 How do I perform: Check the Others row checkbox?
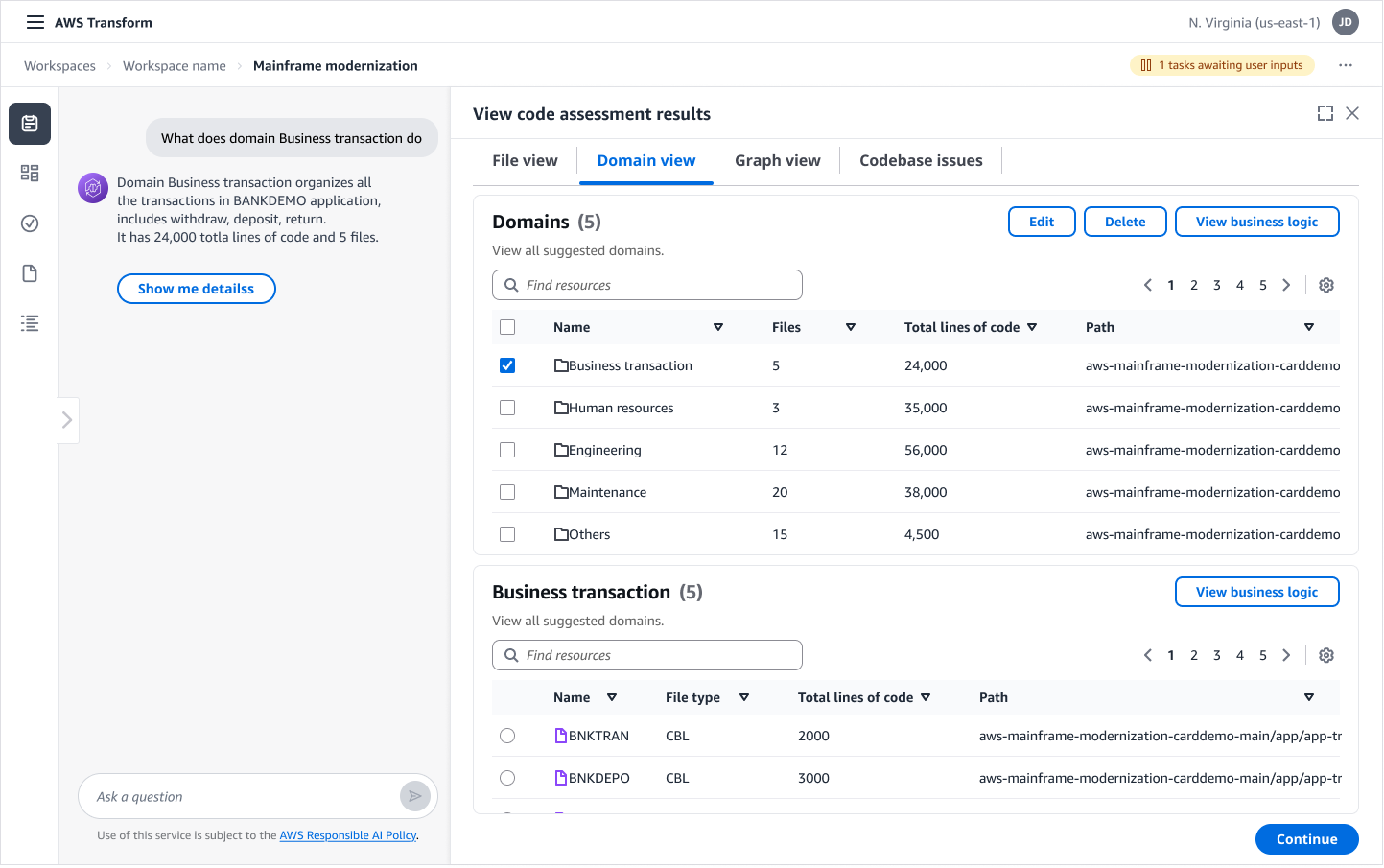[507, 534]
